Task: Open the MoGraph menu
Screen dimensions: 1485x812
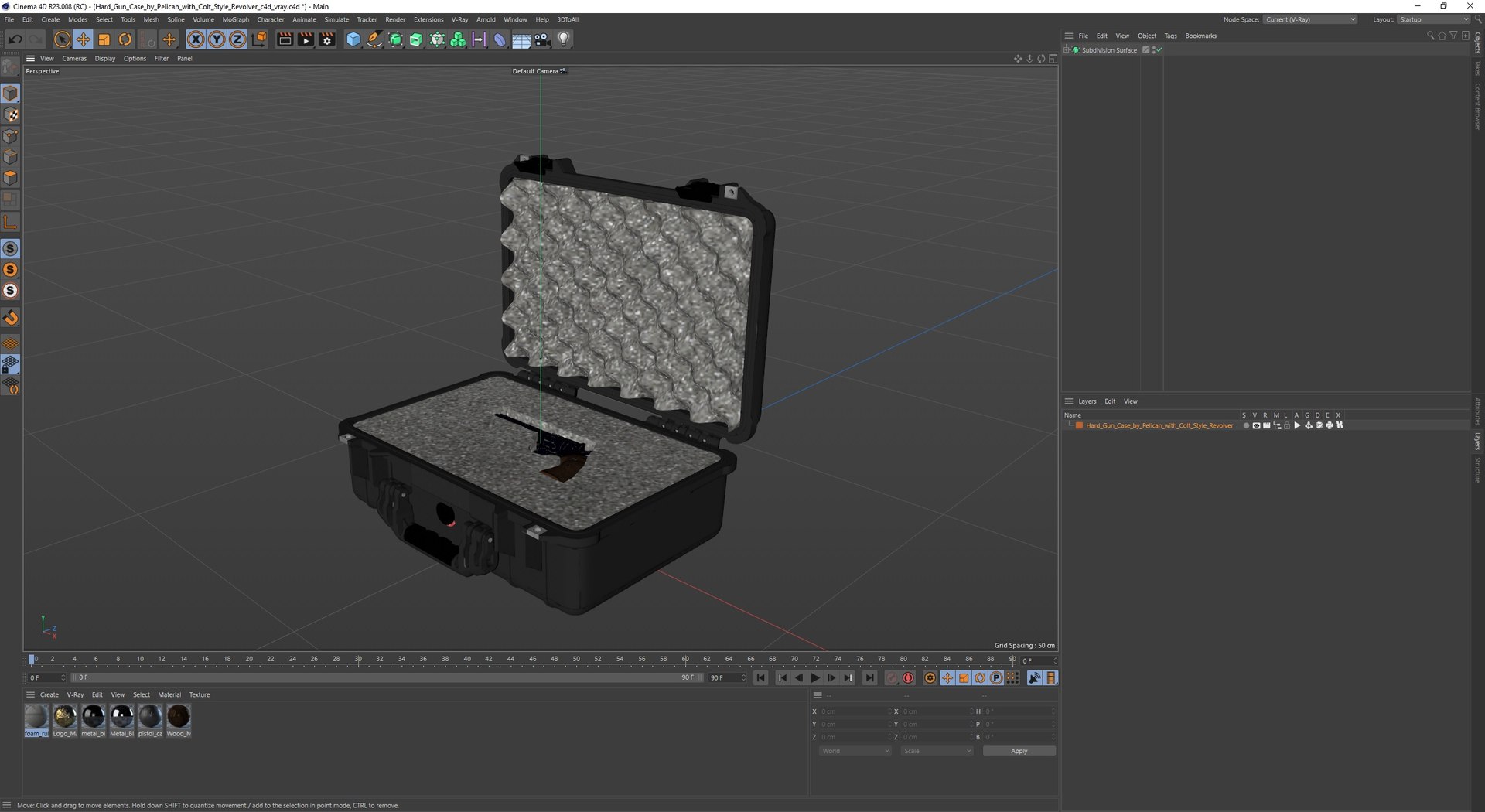Action: click(235, 19)
